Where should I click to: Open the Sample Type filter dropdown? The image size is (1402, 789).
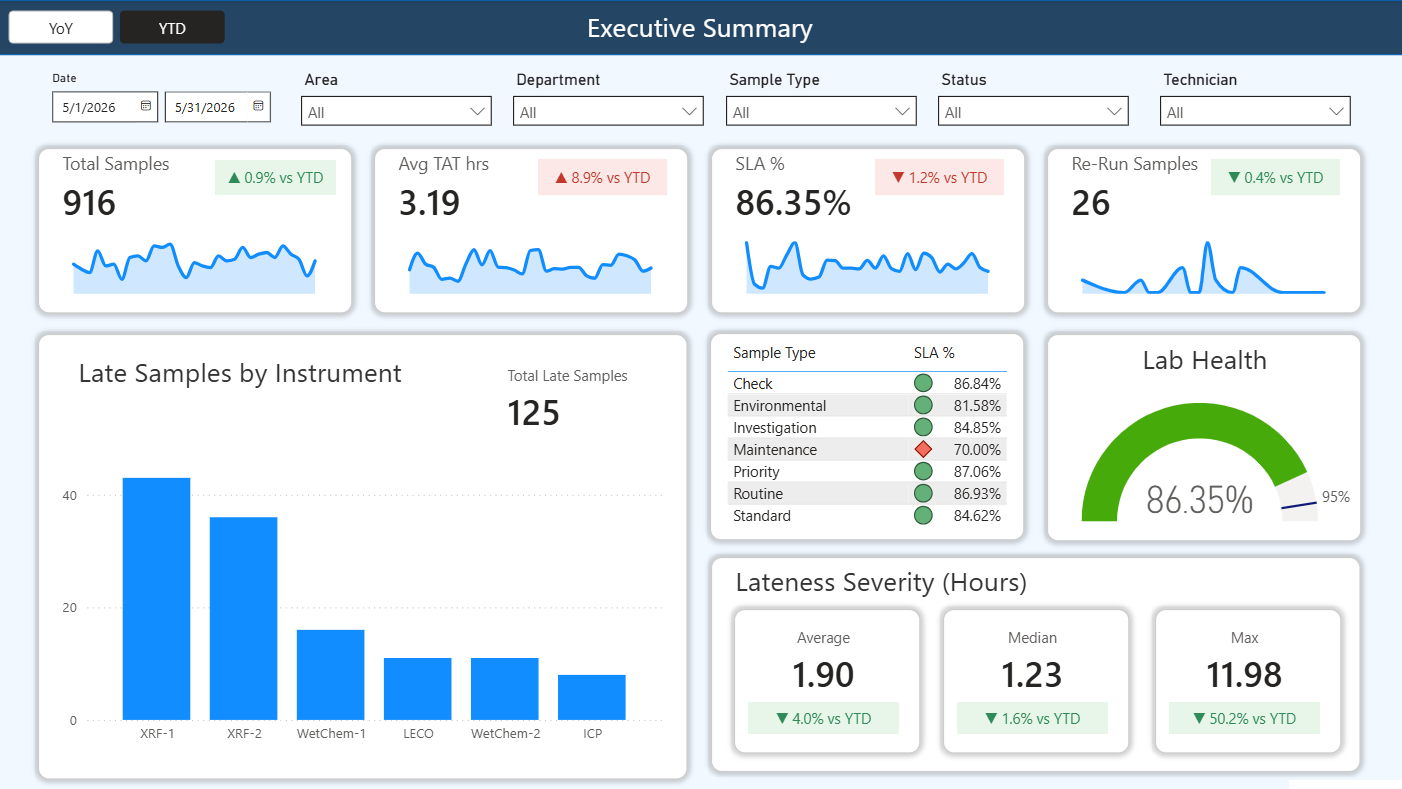[x=821, y=111]
